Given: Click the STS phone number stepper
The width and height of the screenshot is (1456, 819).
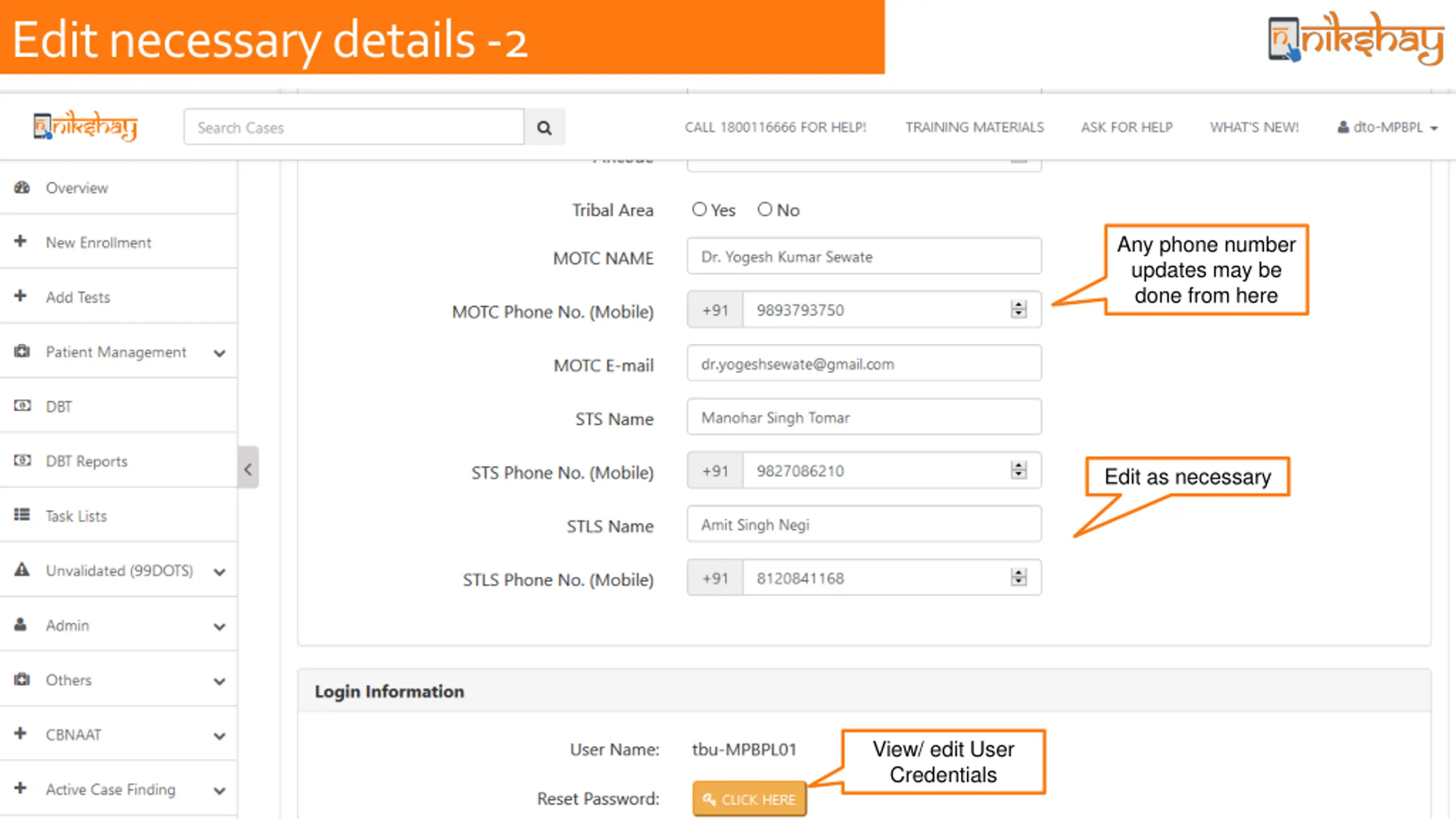Looking at the screenshot, I should point(1019,470).
